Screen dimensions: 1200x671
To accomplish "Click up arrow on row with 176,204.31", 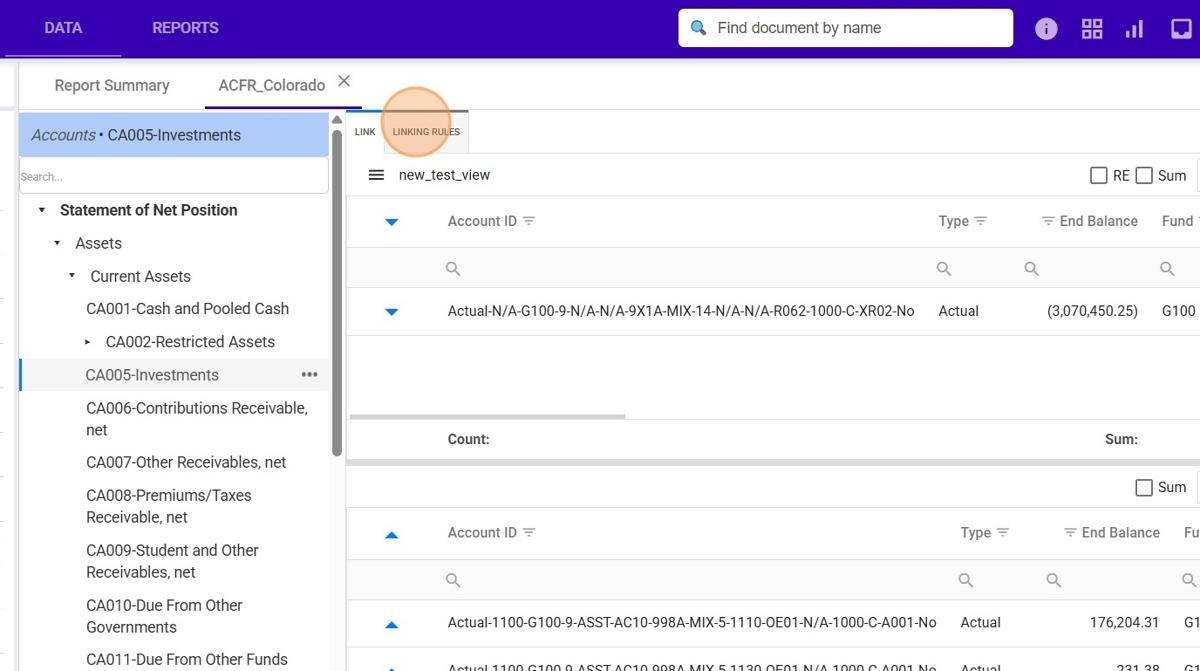I will click(x=392, y=624).
